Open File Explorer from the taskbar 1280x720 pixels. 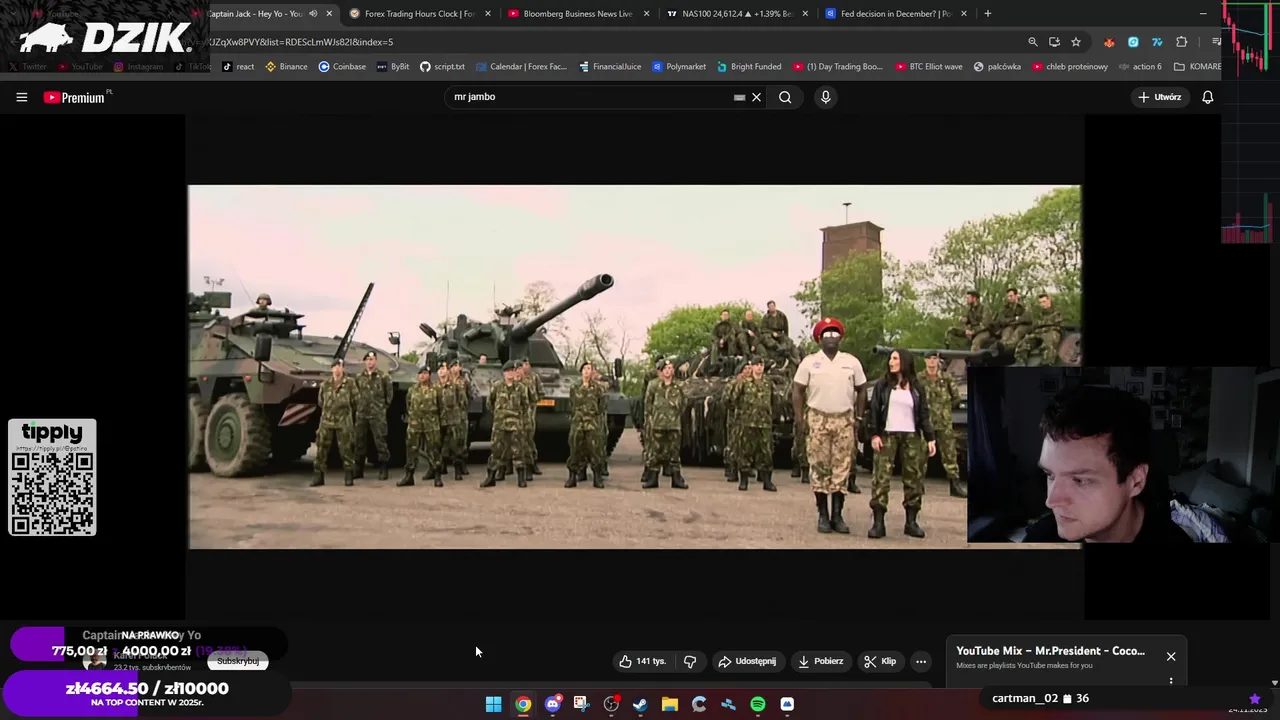669,704
